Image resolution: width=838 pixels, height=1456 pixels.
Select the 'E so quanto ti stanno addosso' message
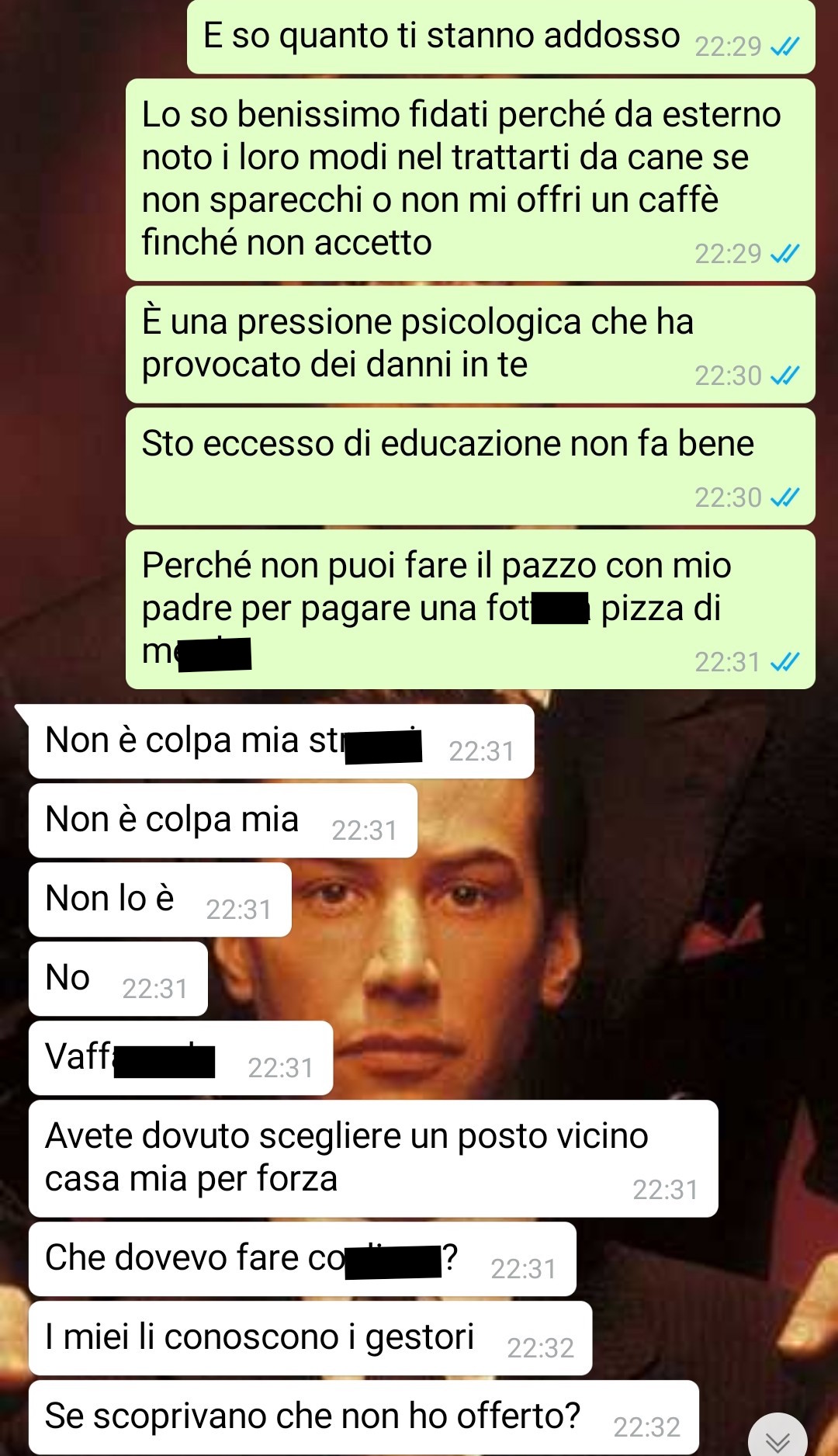[500, 36]
